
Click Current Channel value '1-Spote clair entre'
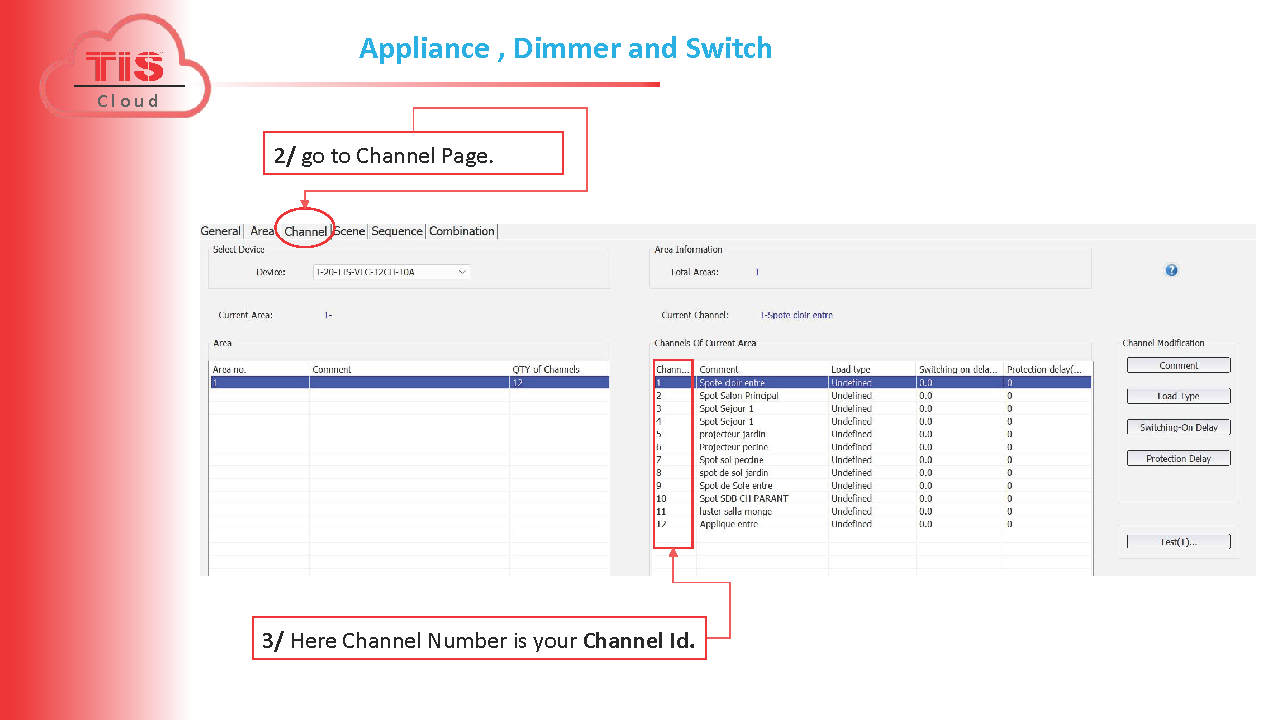pyautogui.click(x=796, y=315)
